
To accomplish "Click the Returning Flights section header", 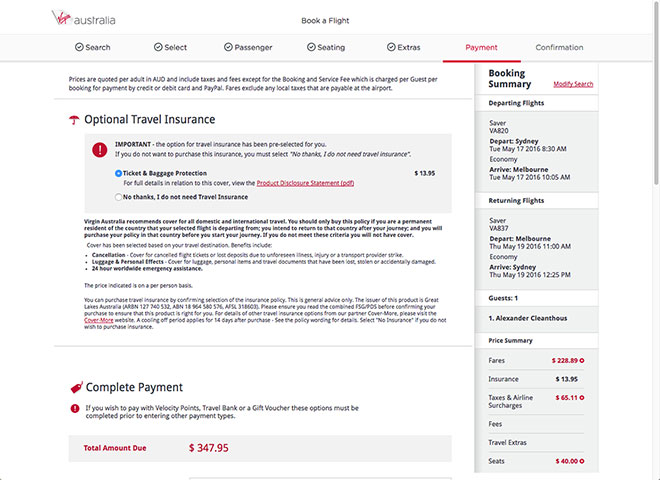I will point(516,201).
